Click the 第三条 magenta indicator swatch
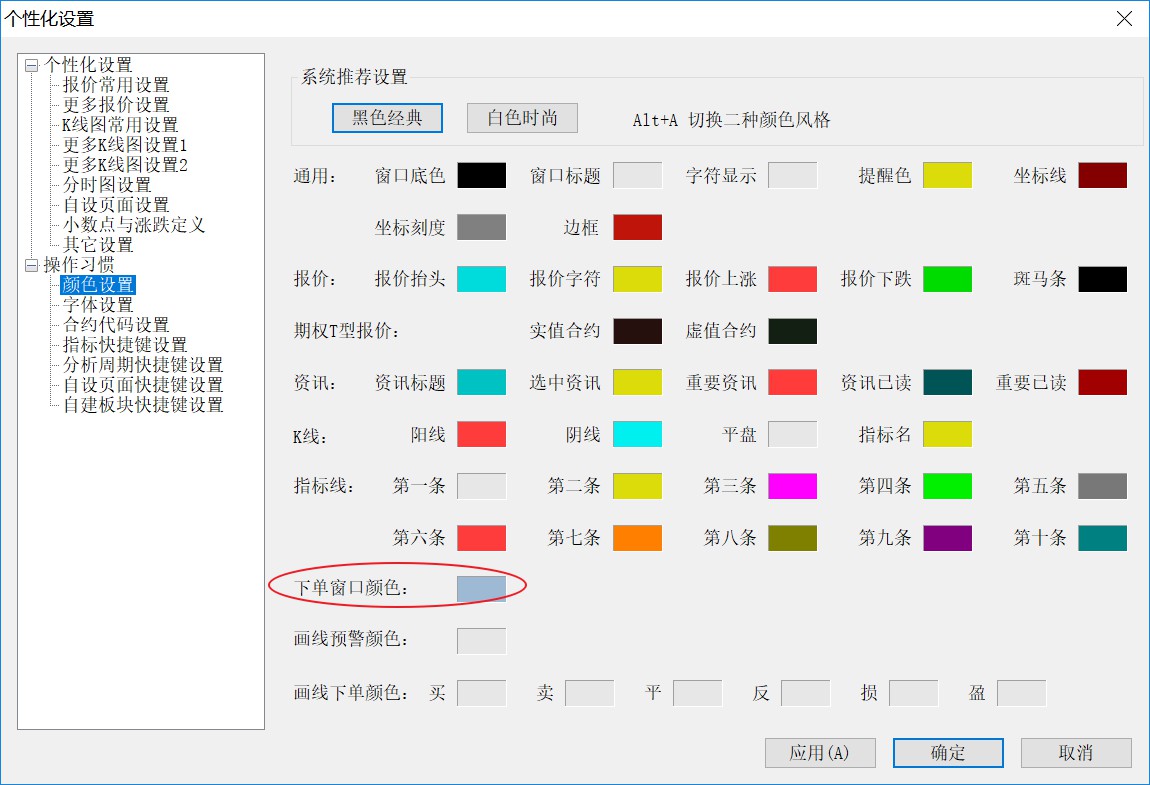Image resolution: width=1150 pixels, height=785 pixels. point(792,486)
